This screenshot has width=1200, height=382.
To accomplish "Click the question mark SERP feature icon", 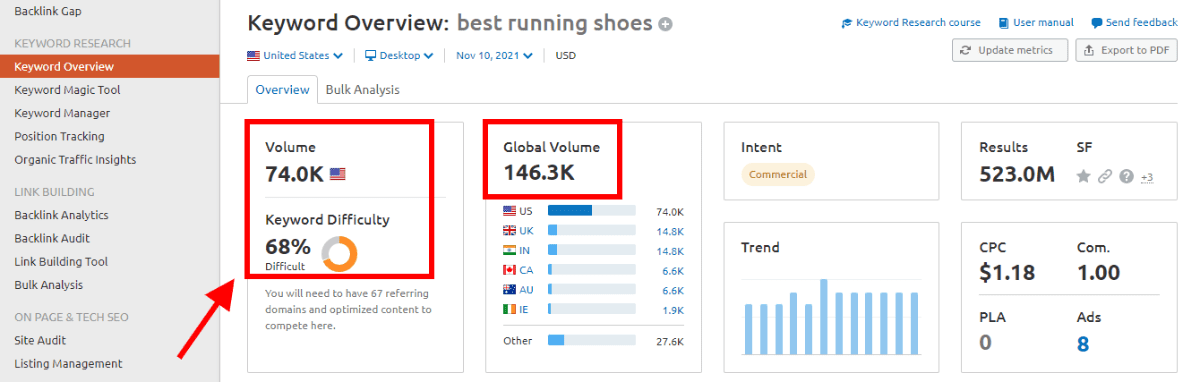I will [x=1127, y=176].
